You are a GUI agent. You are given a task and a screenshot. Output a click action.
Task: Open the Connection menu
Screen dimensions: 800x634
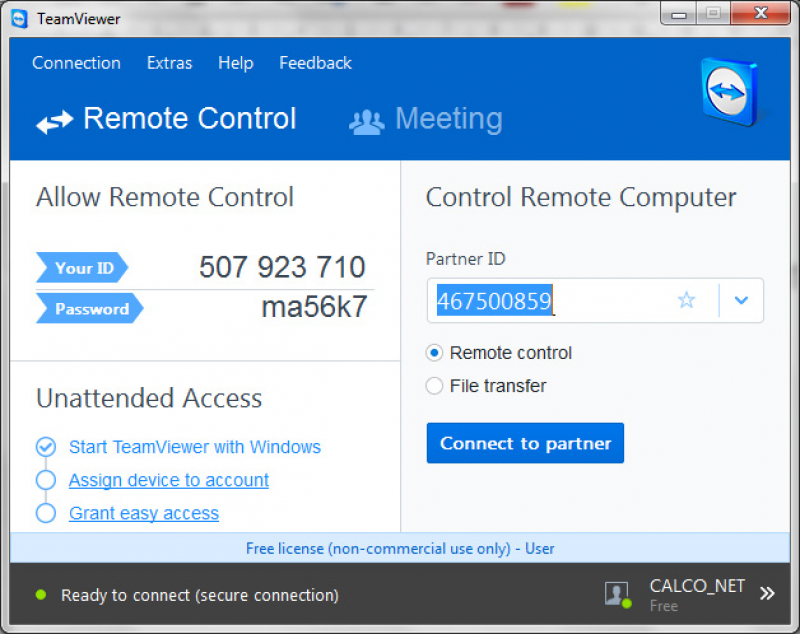coord(77,63)
